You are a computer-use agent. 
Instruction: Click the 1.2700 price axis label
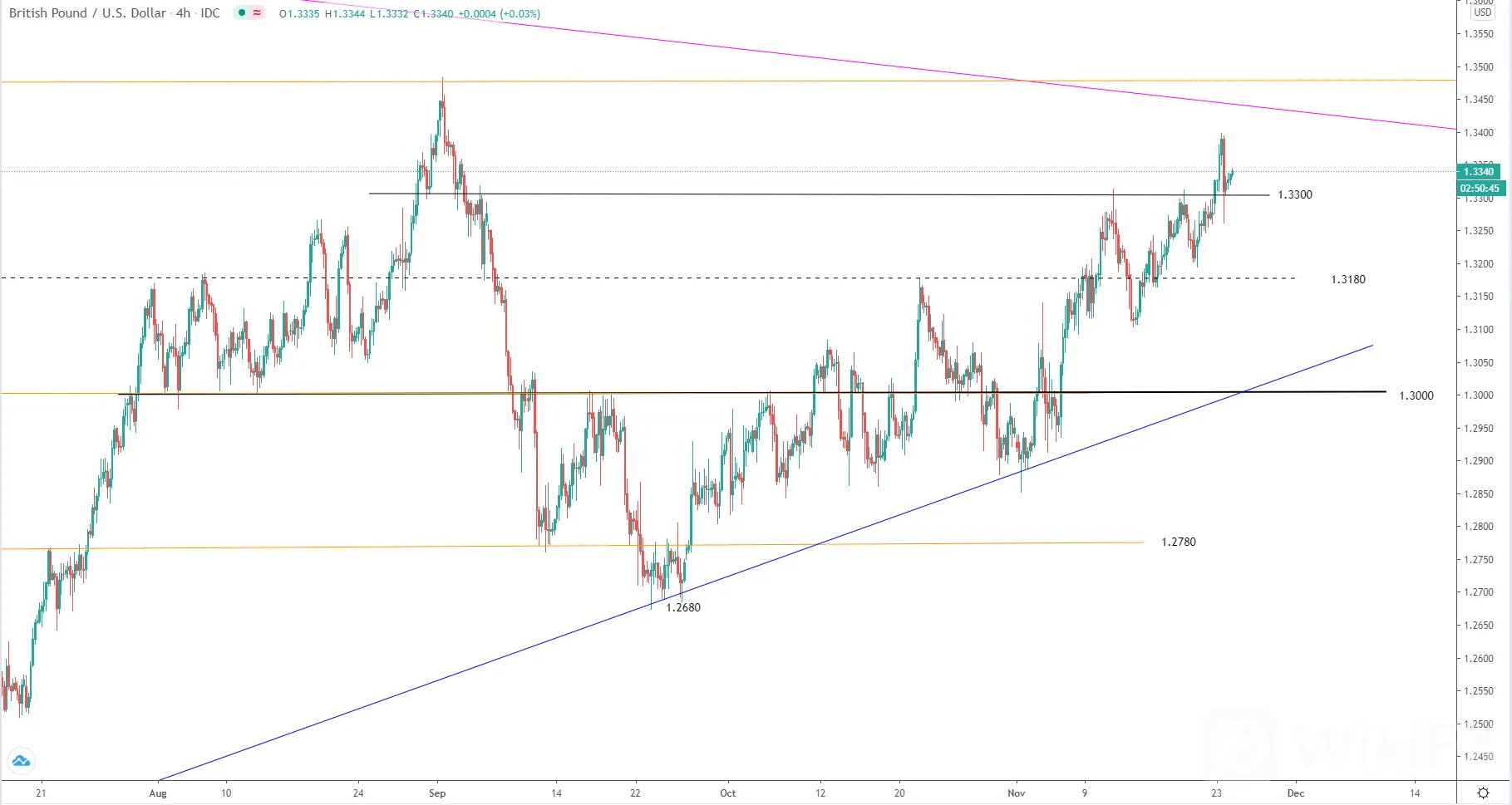(1479, 592)
